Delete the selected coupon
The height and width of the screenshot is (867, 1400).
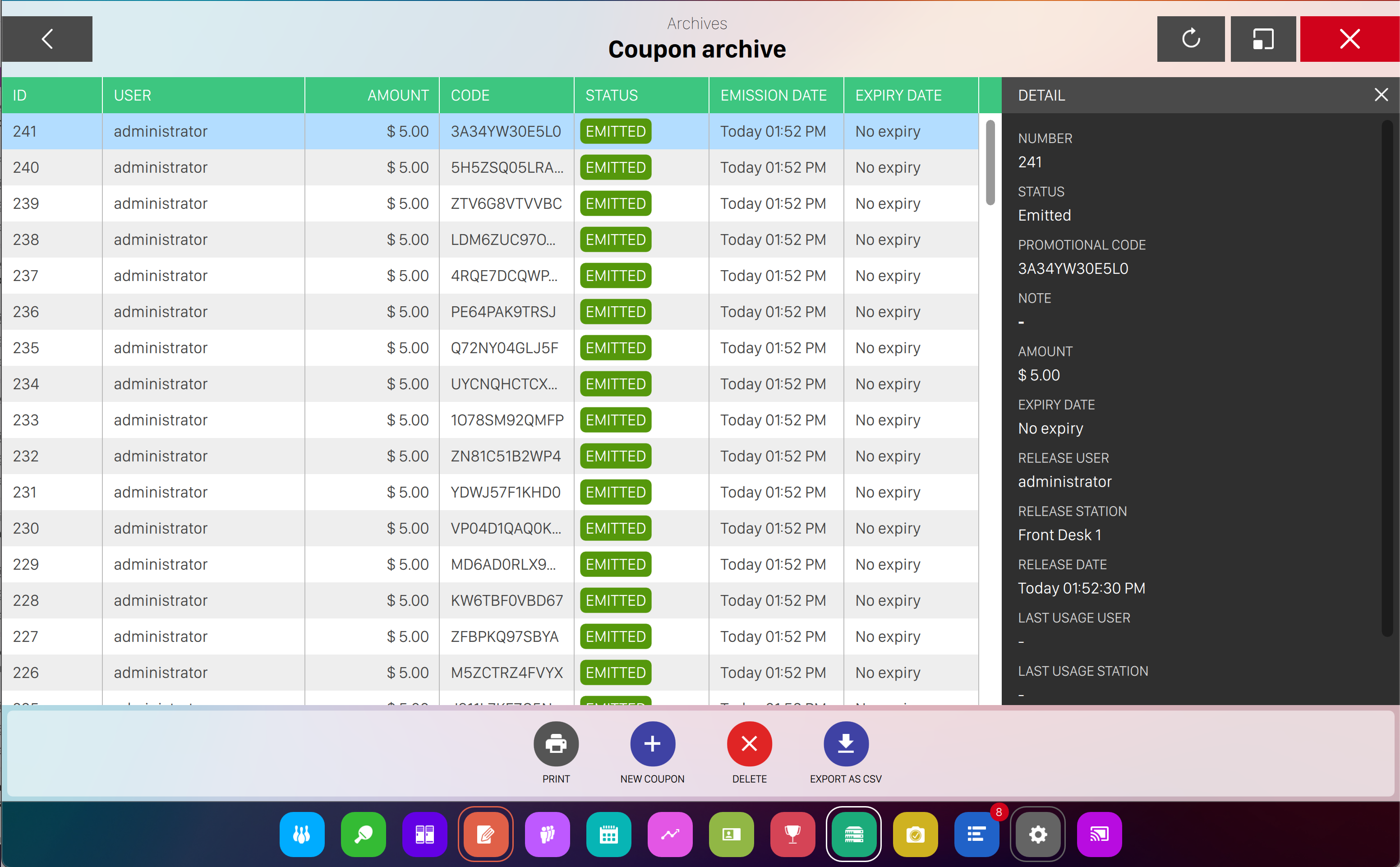click(x=749, y=744)
